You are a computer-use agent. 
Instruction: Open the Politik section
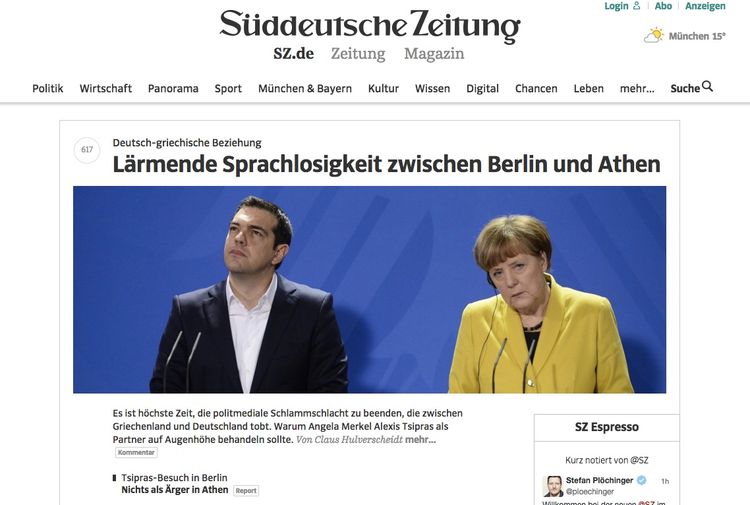pos(48,88)
